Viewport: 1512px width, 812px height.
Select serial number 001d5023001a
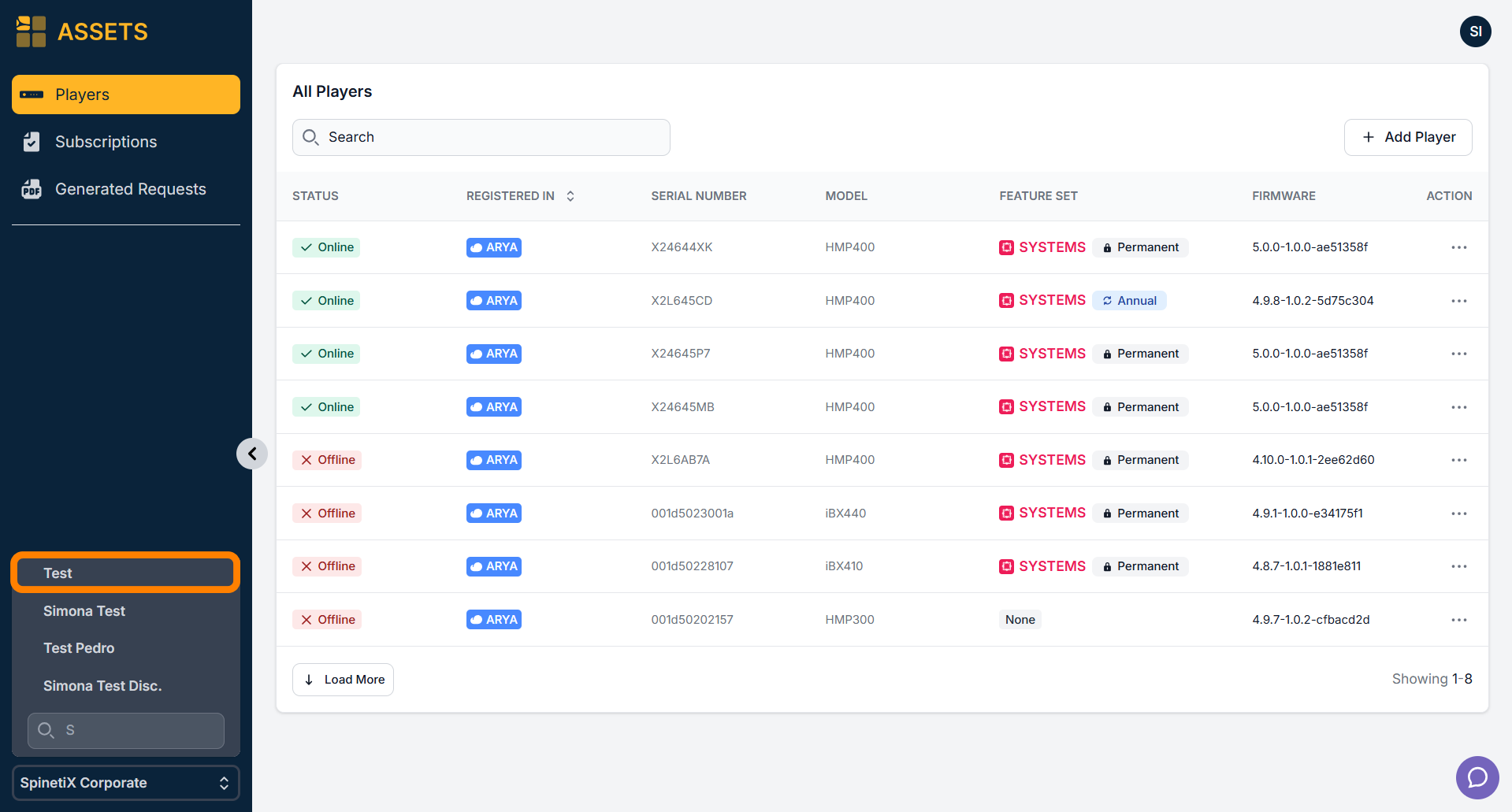(692, 514)
